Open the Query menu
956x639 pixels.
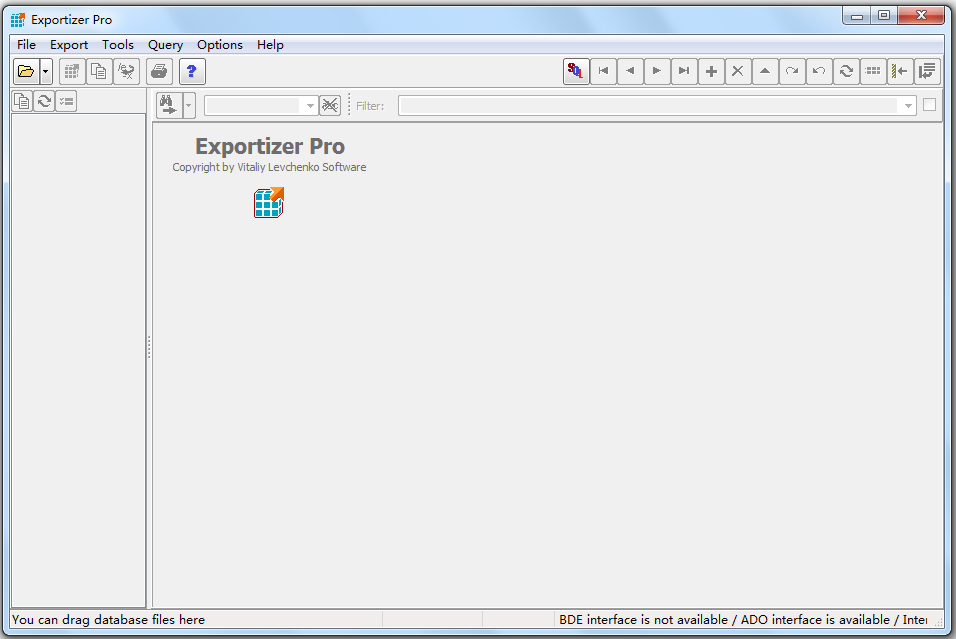(165, 45)
